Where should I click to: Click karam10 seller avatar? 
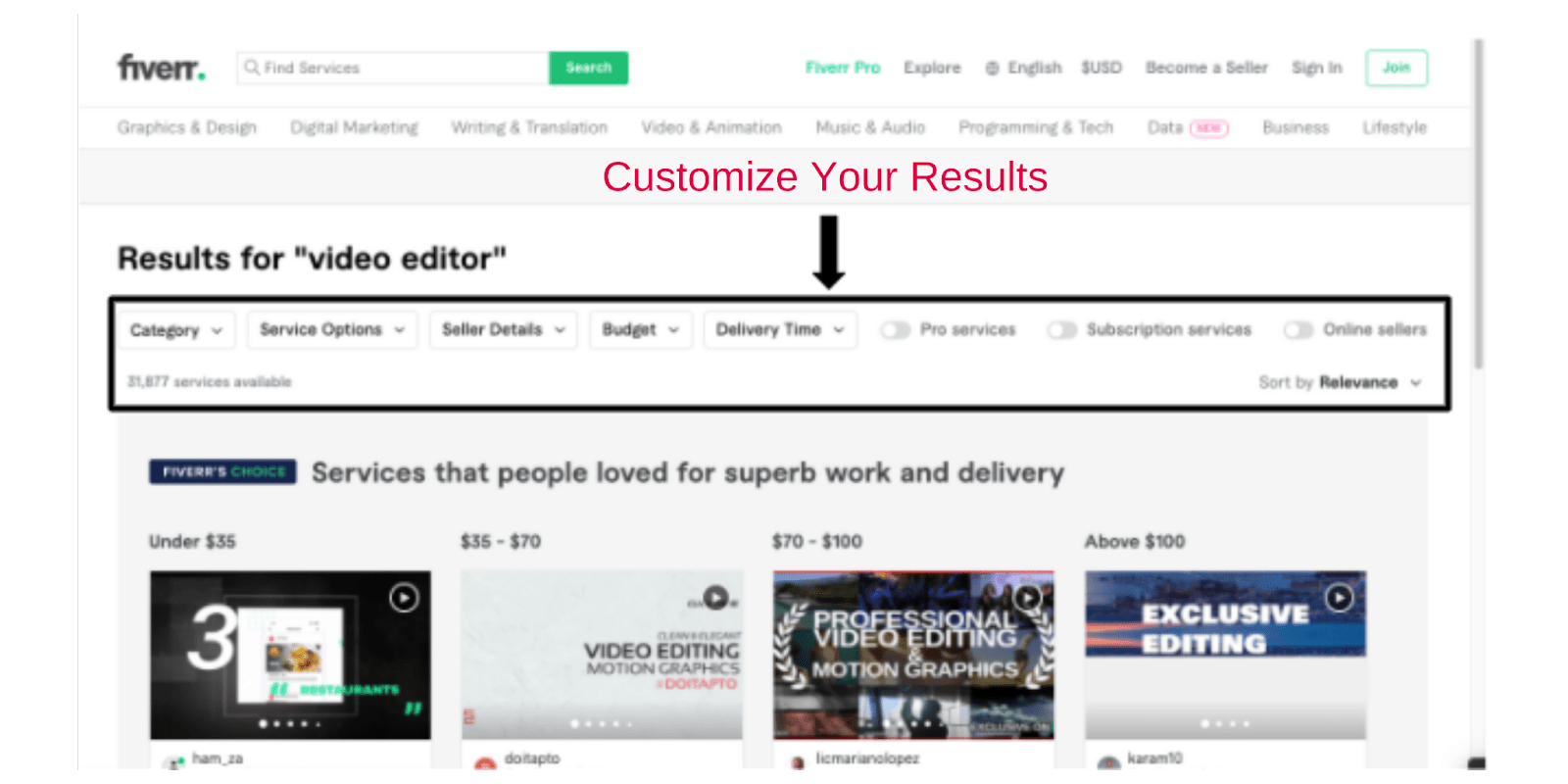point(1108,762)
